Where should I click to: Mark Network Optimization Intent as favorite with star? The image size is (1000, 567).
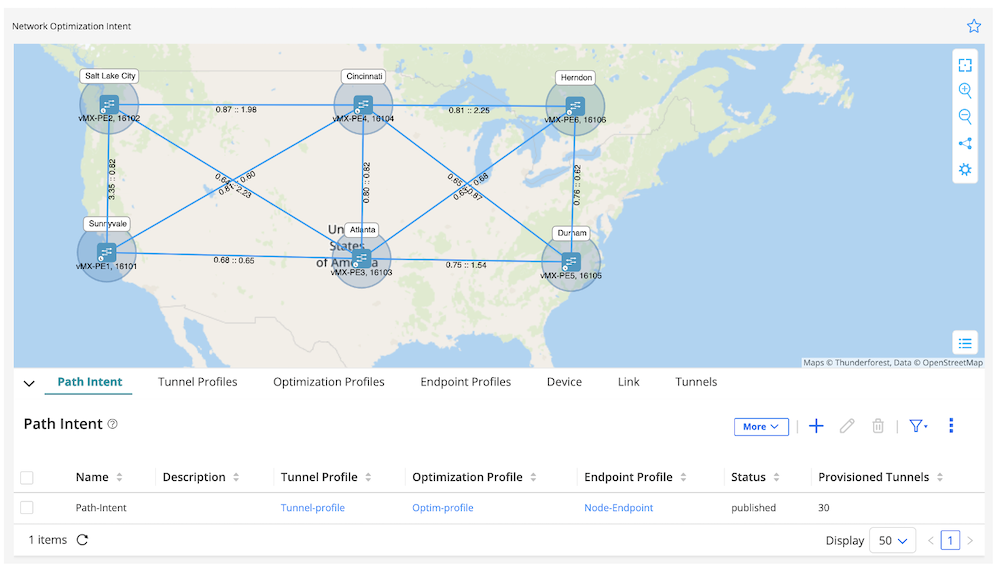(973, 26)
